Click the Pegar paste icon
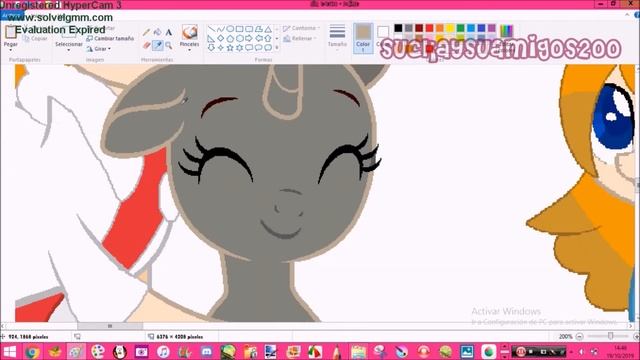This screenshot has width=640, height=360. coord(11,32)
